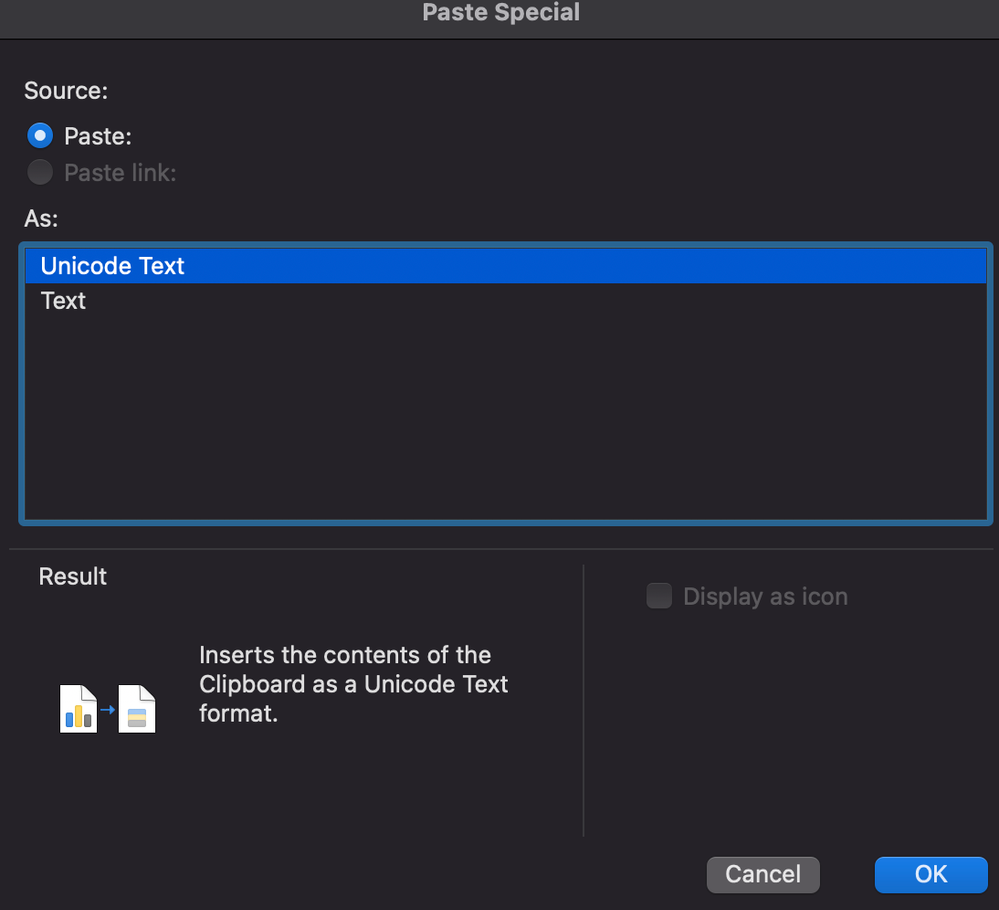Click the destination document icon in Result
This screenshot has width=999, height=910.
point(137,708)
